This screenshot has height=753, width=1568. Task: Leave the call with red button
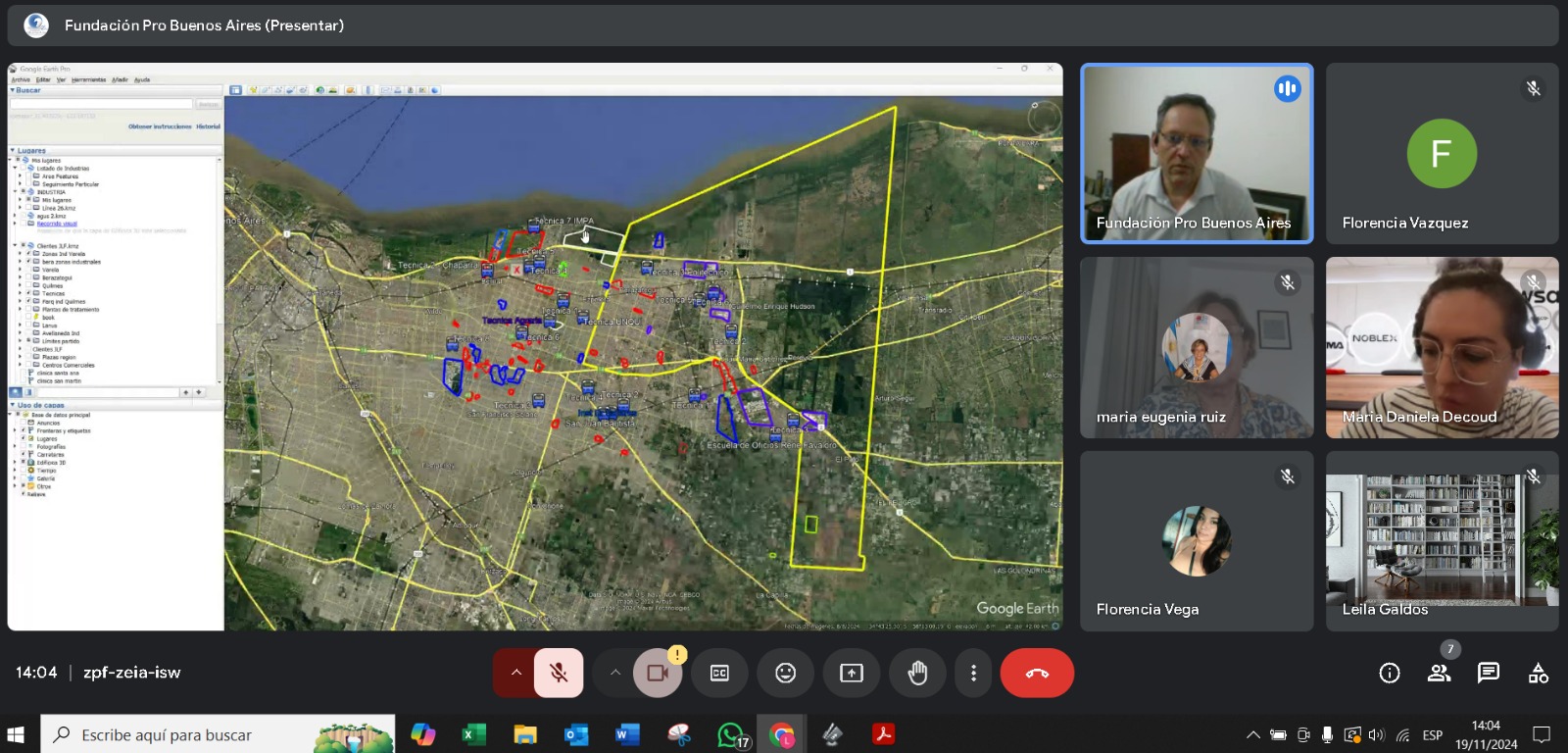click(x=1037, y=673)
